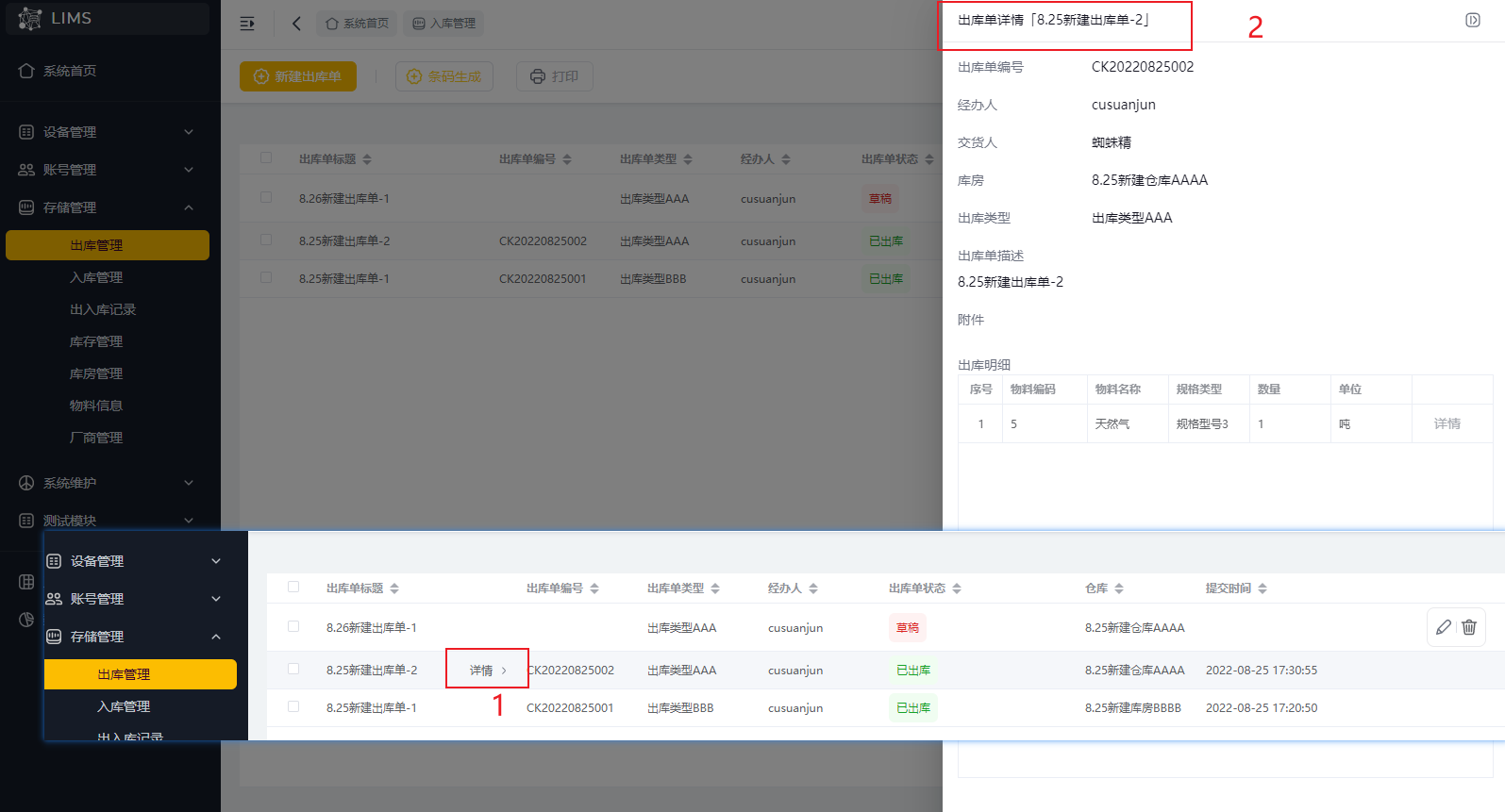Expand 设备管理 chevron in the dimmed main sidebar
Screen dimensions: 1505x812
pos(189,132)
